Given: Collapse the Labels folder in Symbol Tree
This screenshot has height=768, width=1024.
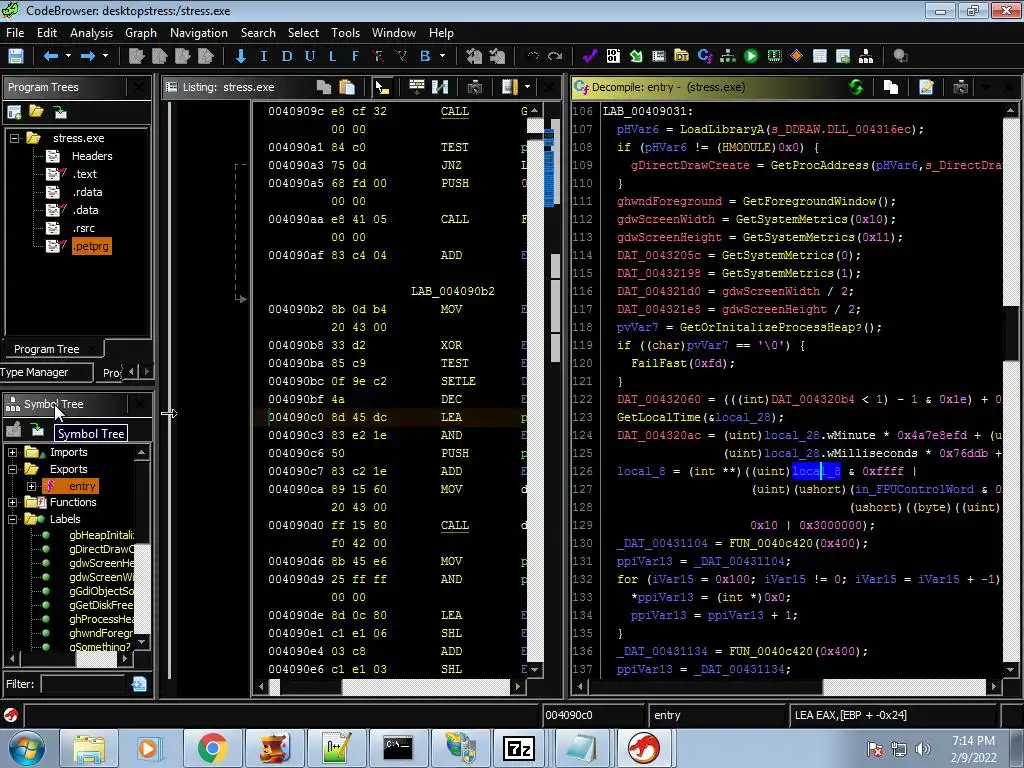Looking at the screenshot, I should click(12, 519).
